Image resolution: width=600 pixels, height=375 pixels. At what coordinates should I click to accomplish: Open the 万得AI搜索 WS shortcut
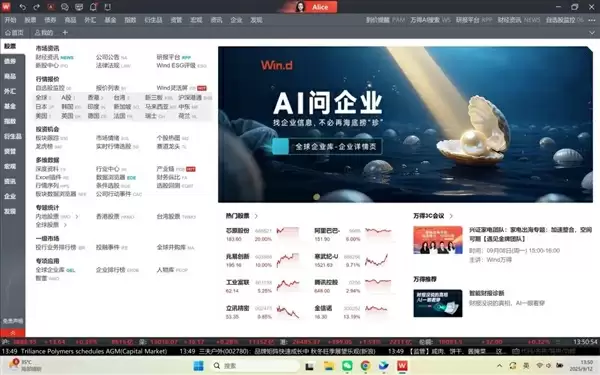[x=430, y=20]
